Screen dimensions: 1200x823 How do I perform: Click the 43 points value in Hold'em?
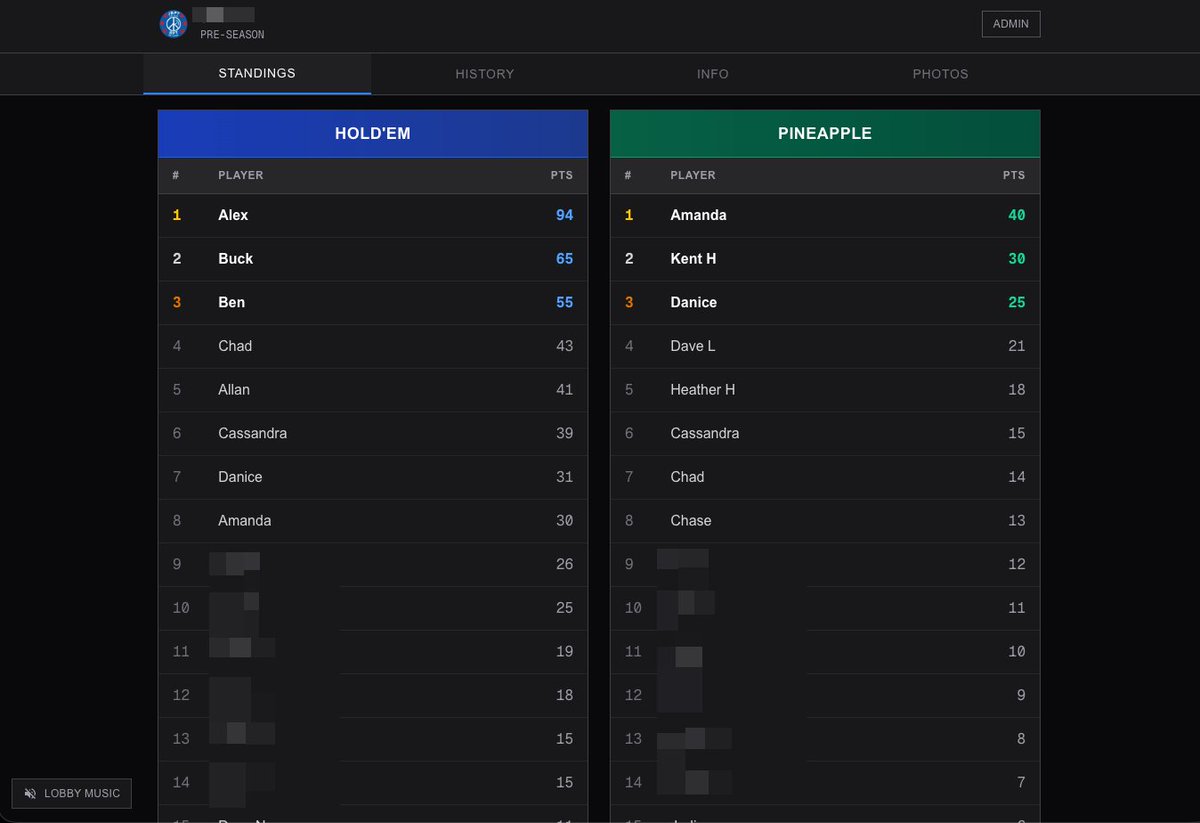coord(565,346)
